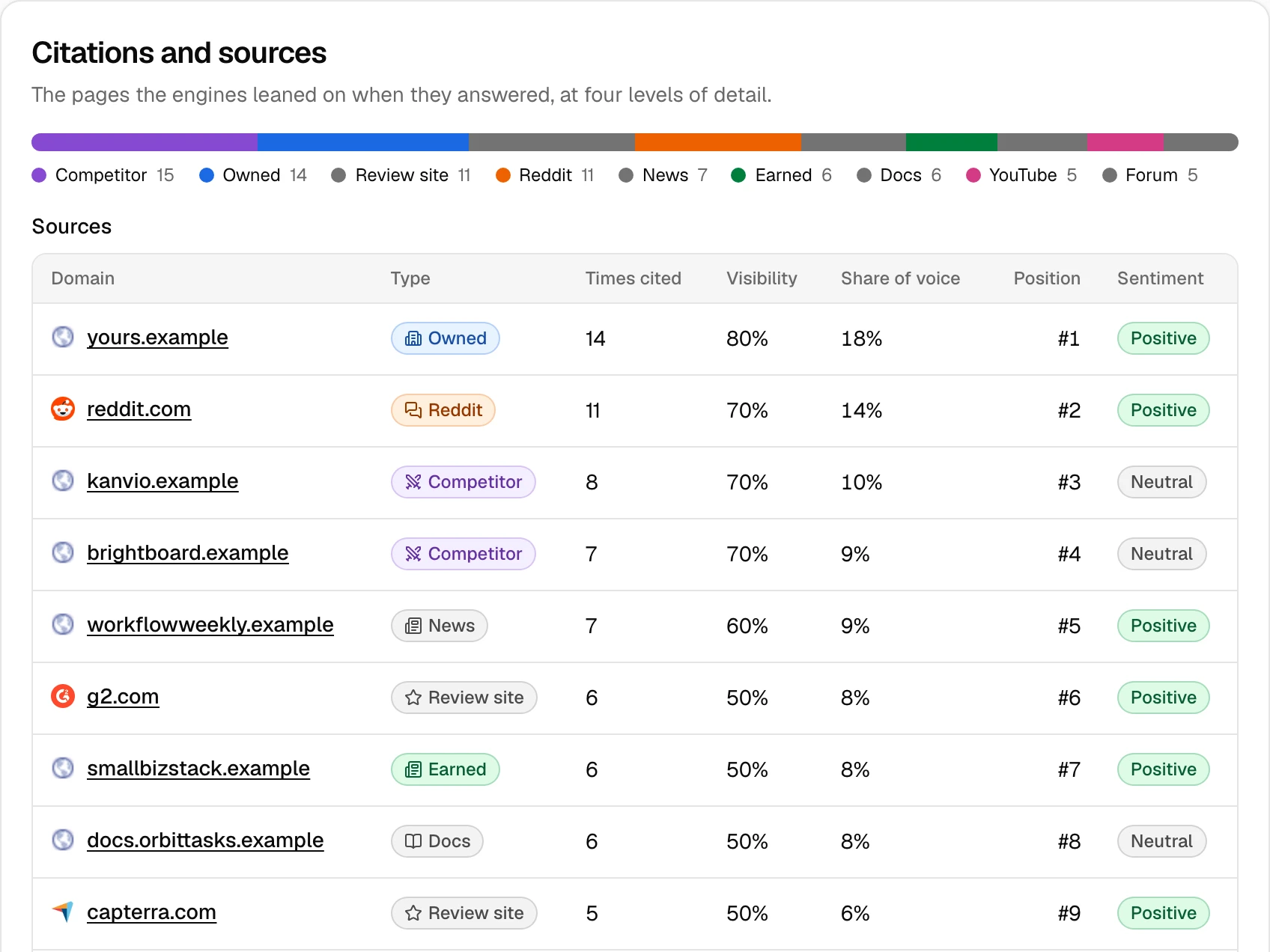Click the Earned badge in smallbizstack.example row
Viewport: 1270px width, 952px height.
coord(446,769)
